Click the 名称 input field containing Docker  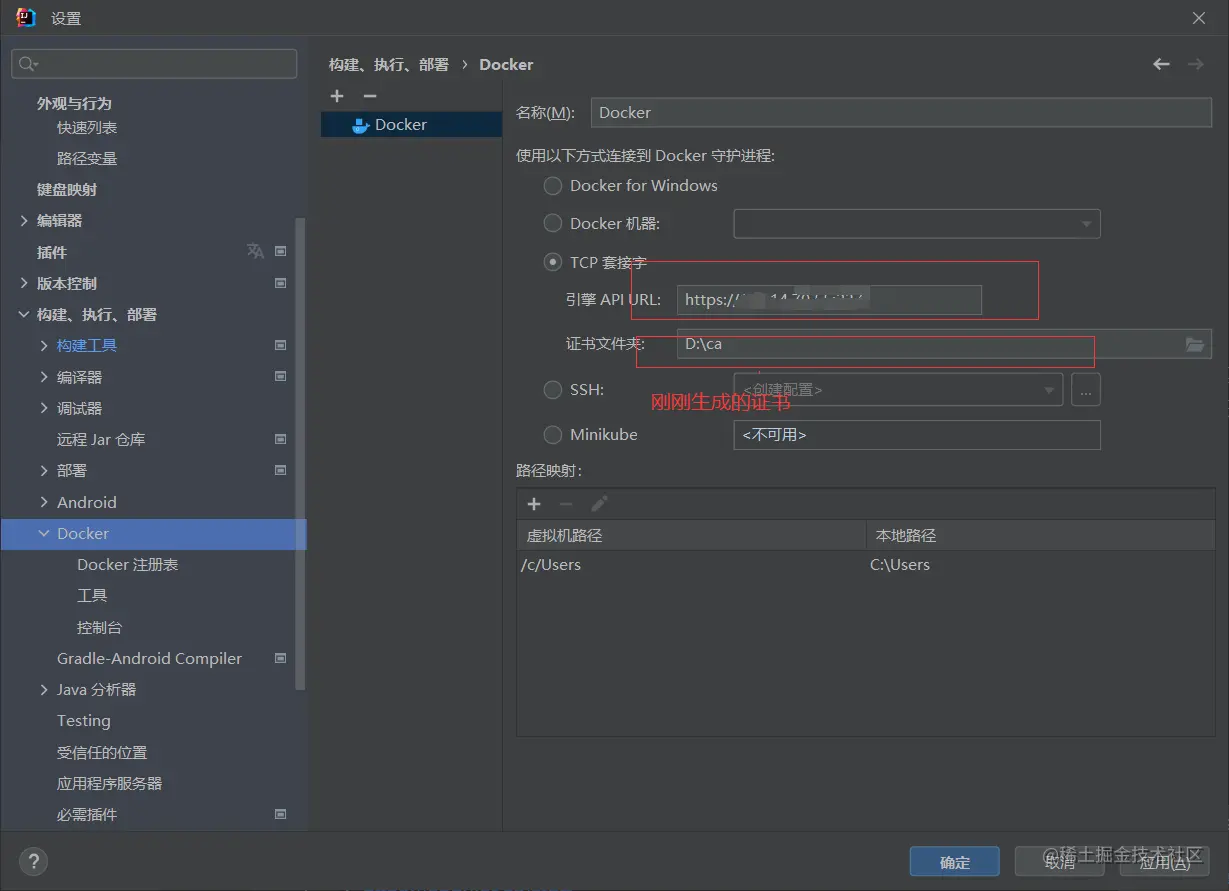[x=901, y=112]
